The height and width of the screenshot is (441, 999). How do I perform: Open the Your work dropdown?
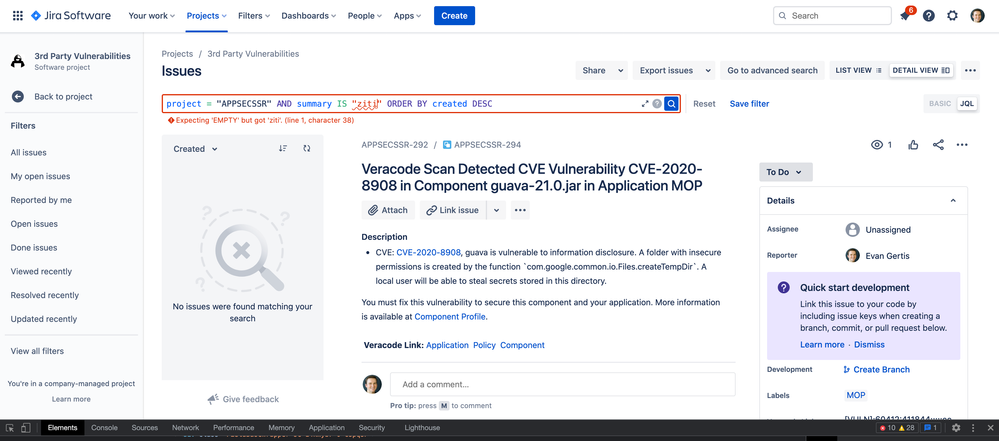tap(152, 16)
